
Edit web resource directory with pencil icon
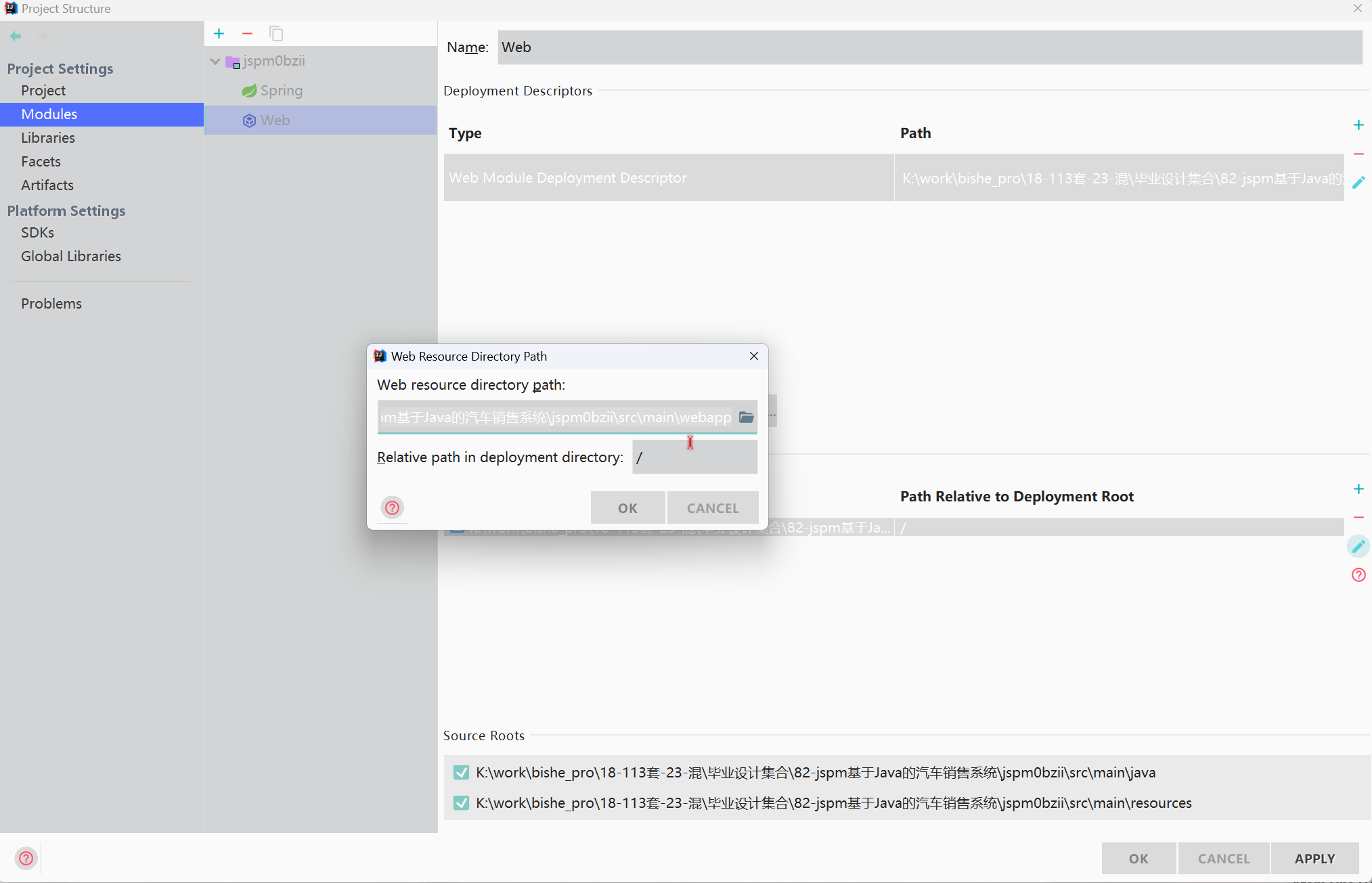[1358, 546]
